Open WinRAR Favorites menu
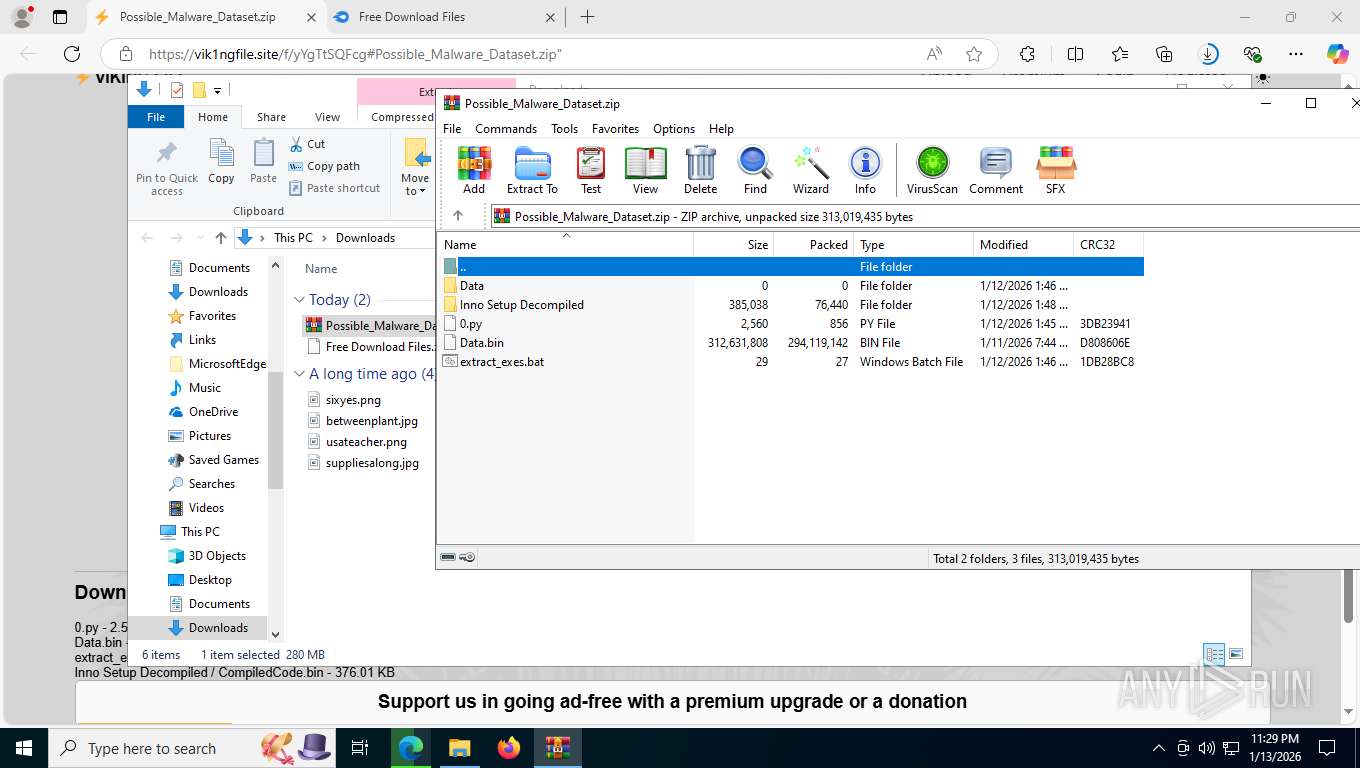Screen dimensions: 1360x768 615,129
